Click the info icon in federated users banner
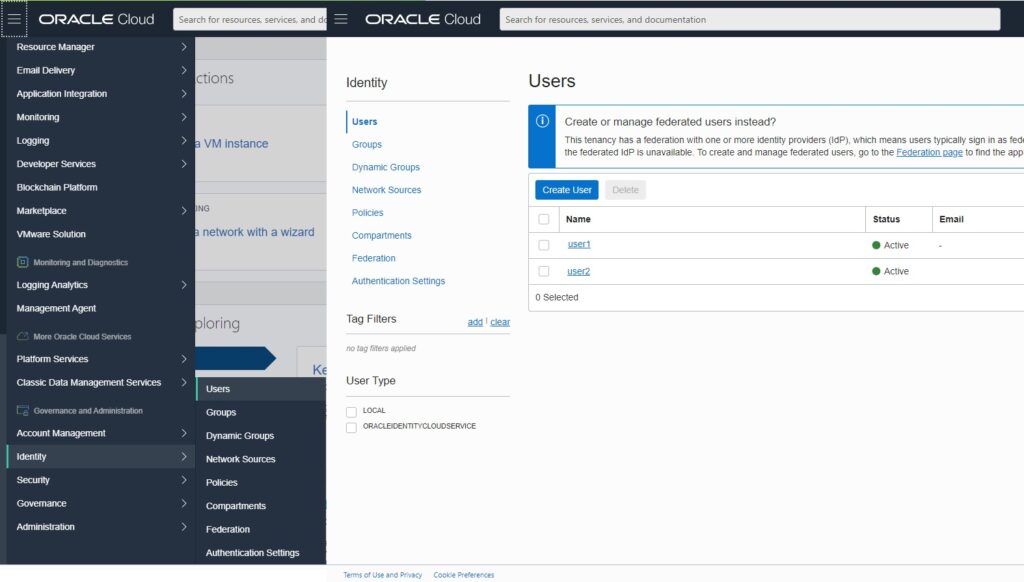1024x582 pixels. pos(542,121)
